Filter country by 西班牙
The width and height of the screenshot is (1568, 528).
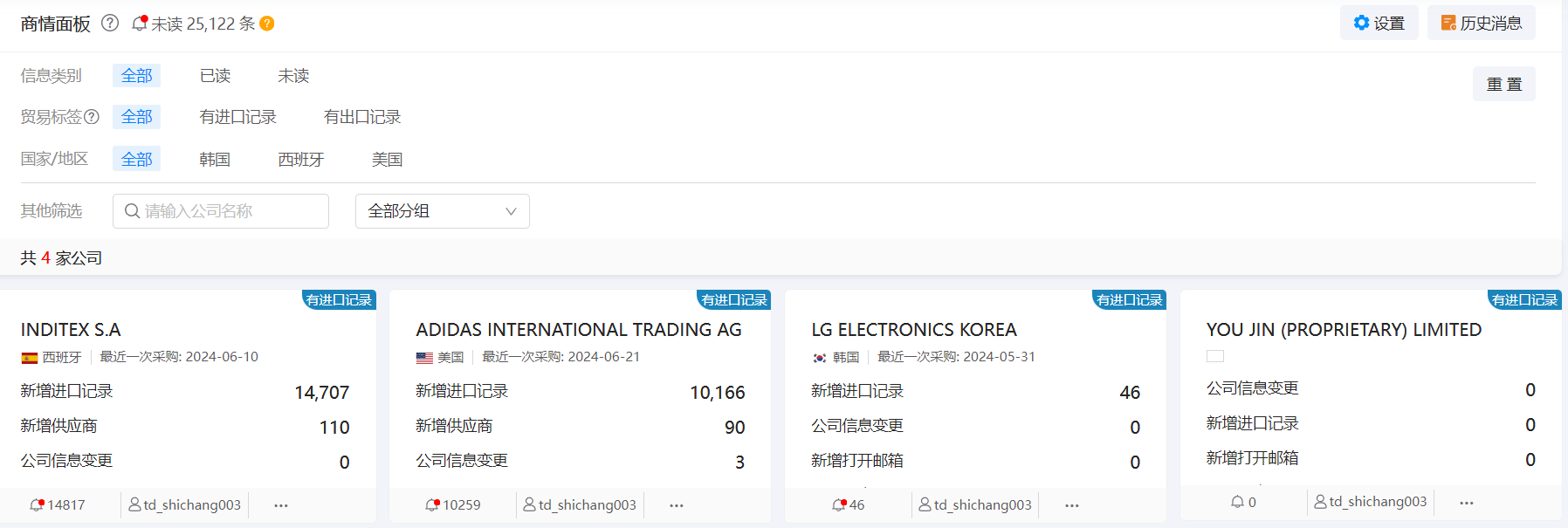tap(300, 160)
